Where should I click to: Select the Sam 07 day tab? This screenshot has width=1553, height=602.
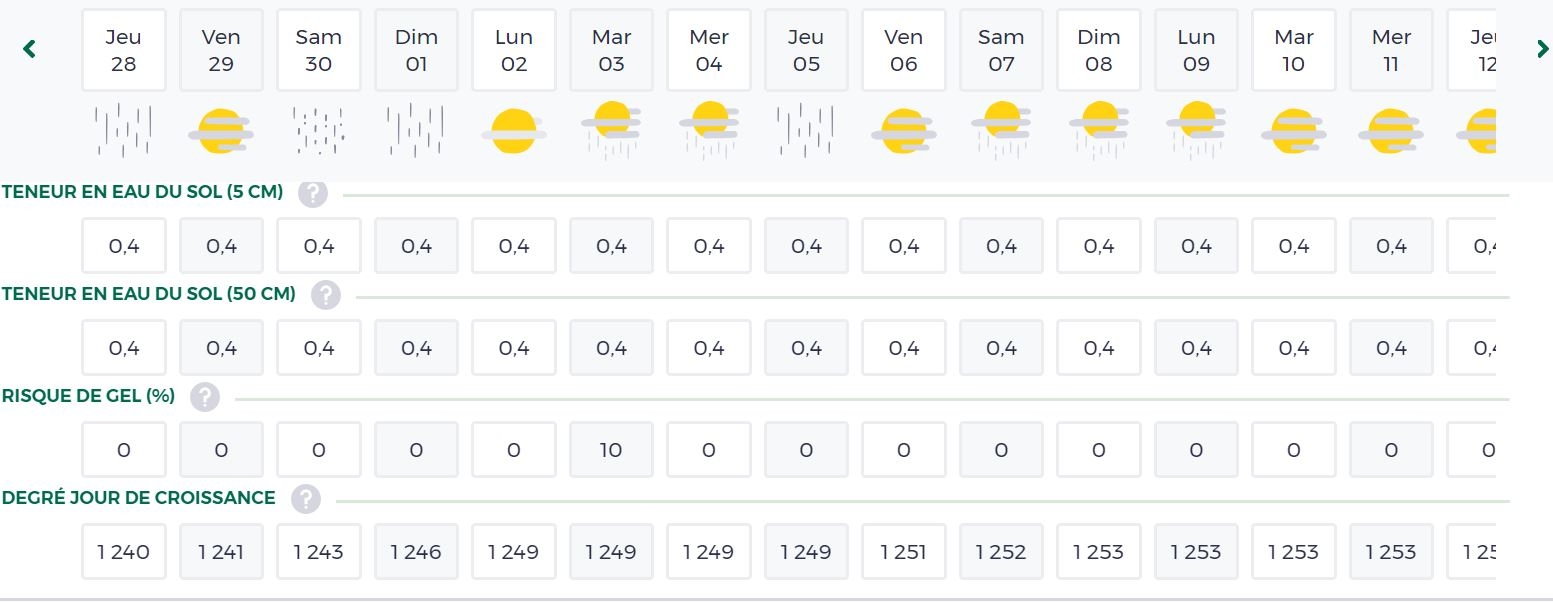tap(1001, 50)
